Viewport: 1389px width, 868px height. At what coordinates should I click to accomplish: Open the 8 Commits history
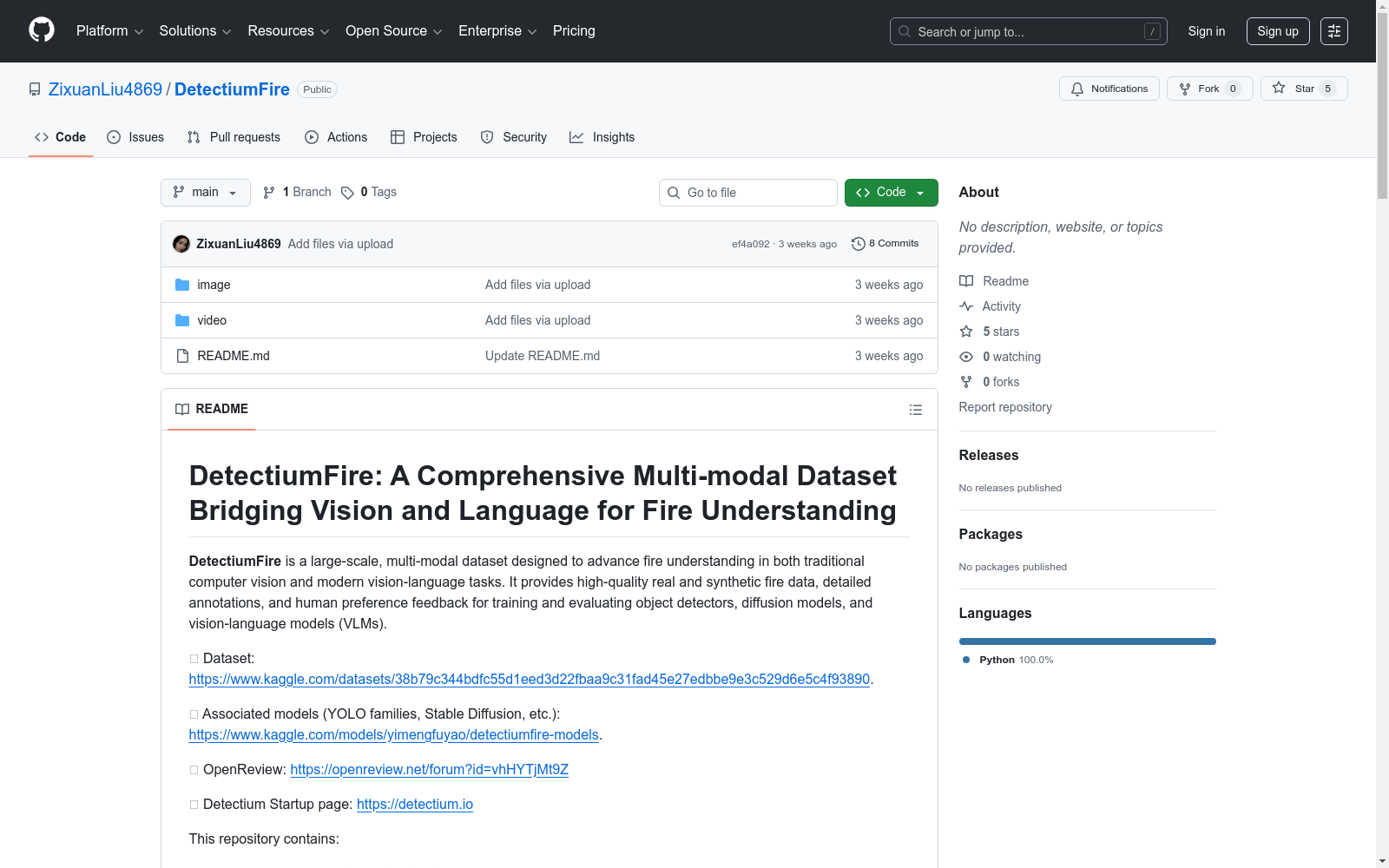885,244
